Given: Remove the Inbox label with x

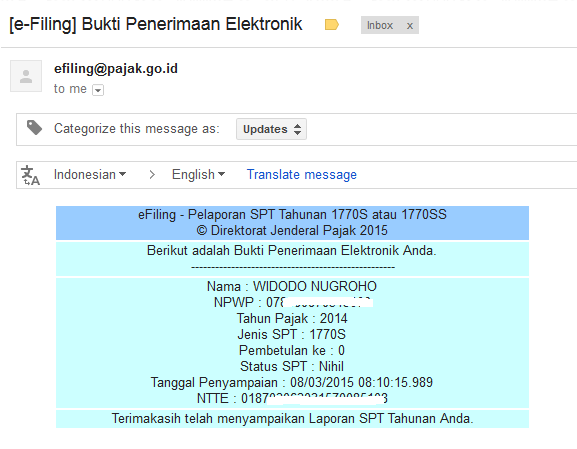Looking at the screenshot, I should pyautogui.click(x=410, y=26).
